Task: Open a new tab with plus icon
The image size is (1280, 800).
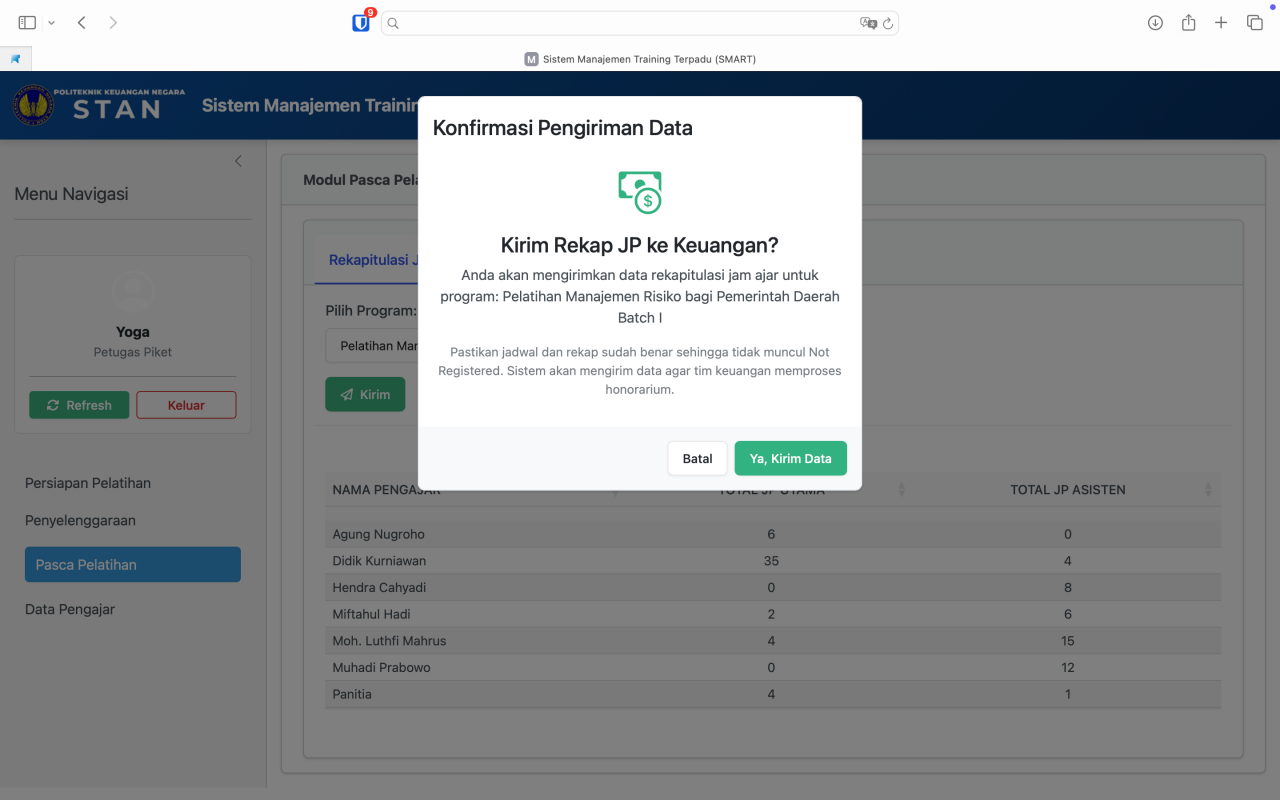Action: coord(1221,23)
